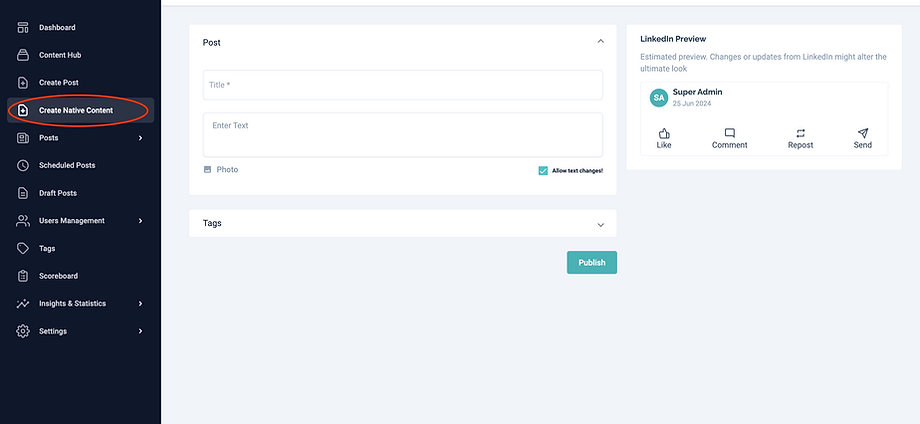Image resolution: width=920 pixels, height=424 pixels.
Task: Click the LinkedIn Preview heading
Action: (x=673, y=39)
